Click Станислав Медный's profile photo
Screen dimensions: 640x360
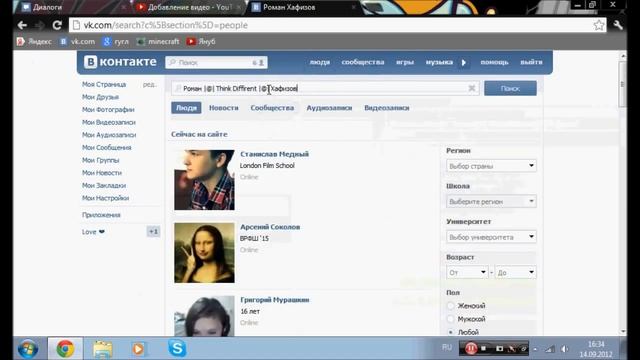click(x=204, y=180)
